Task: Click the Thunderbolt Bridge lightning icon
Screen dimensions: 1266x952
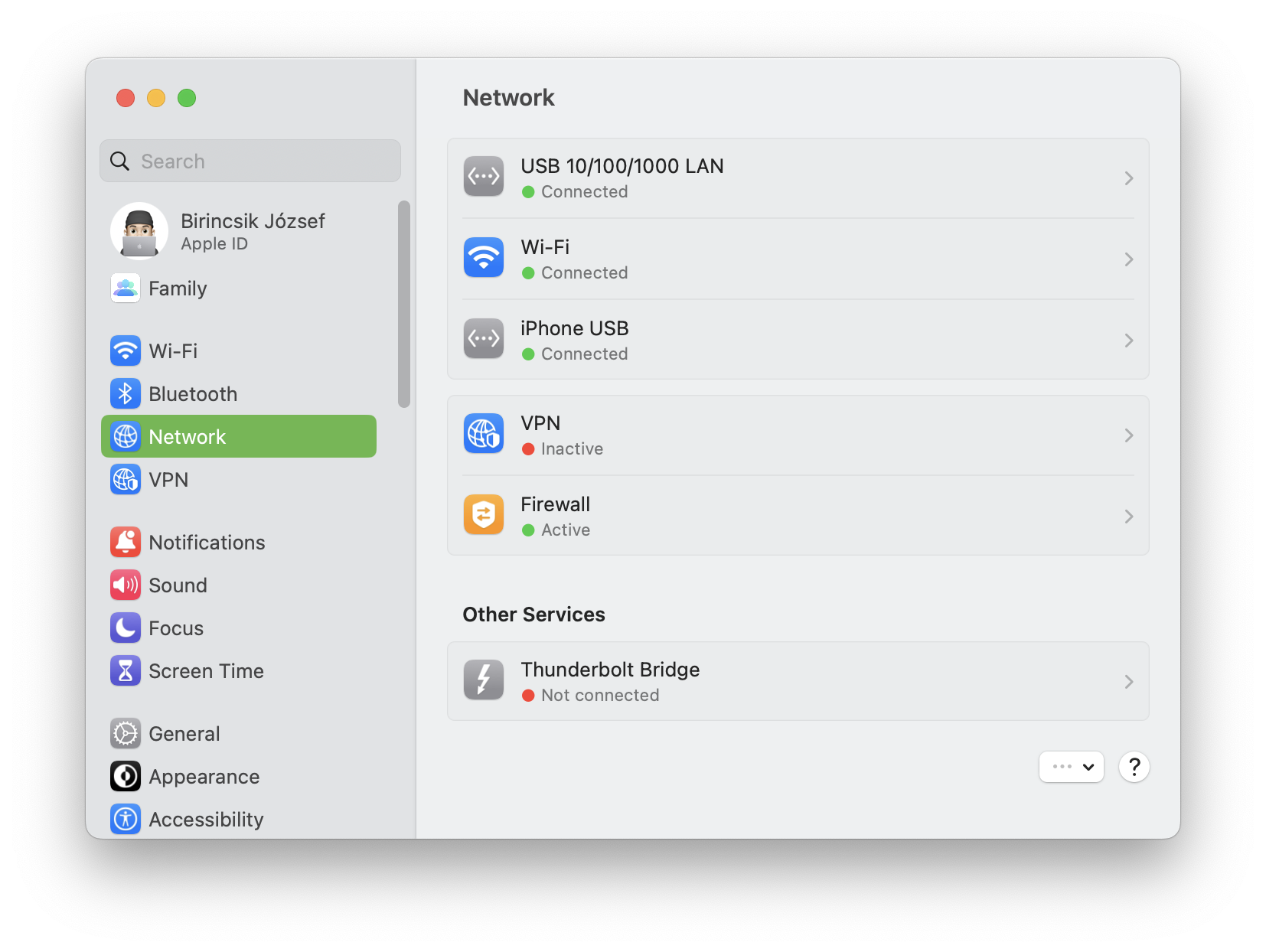Action: [x=484, y=680]
